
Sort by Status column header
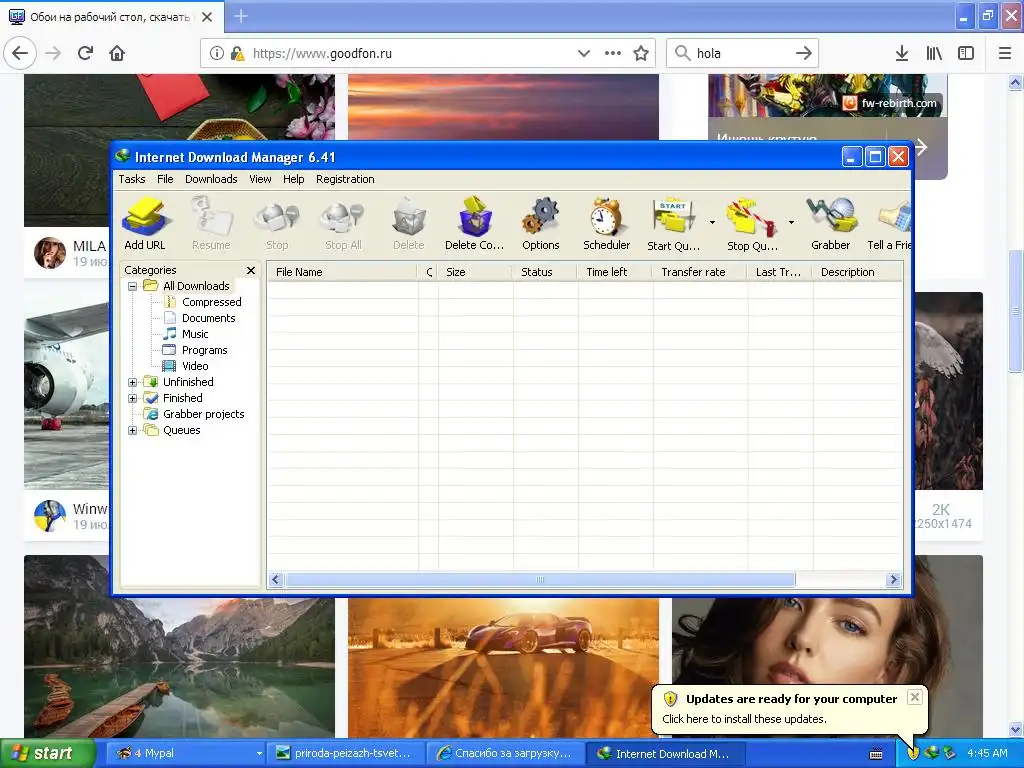545,272
